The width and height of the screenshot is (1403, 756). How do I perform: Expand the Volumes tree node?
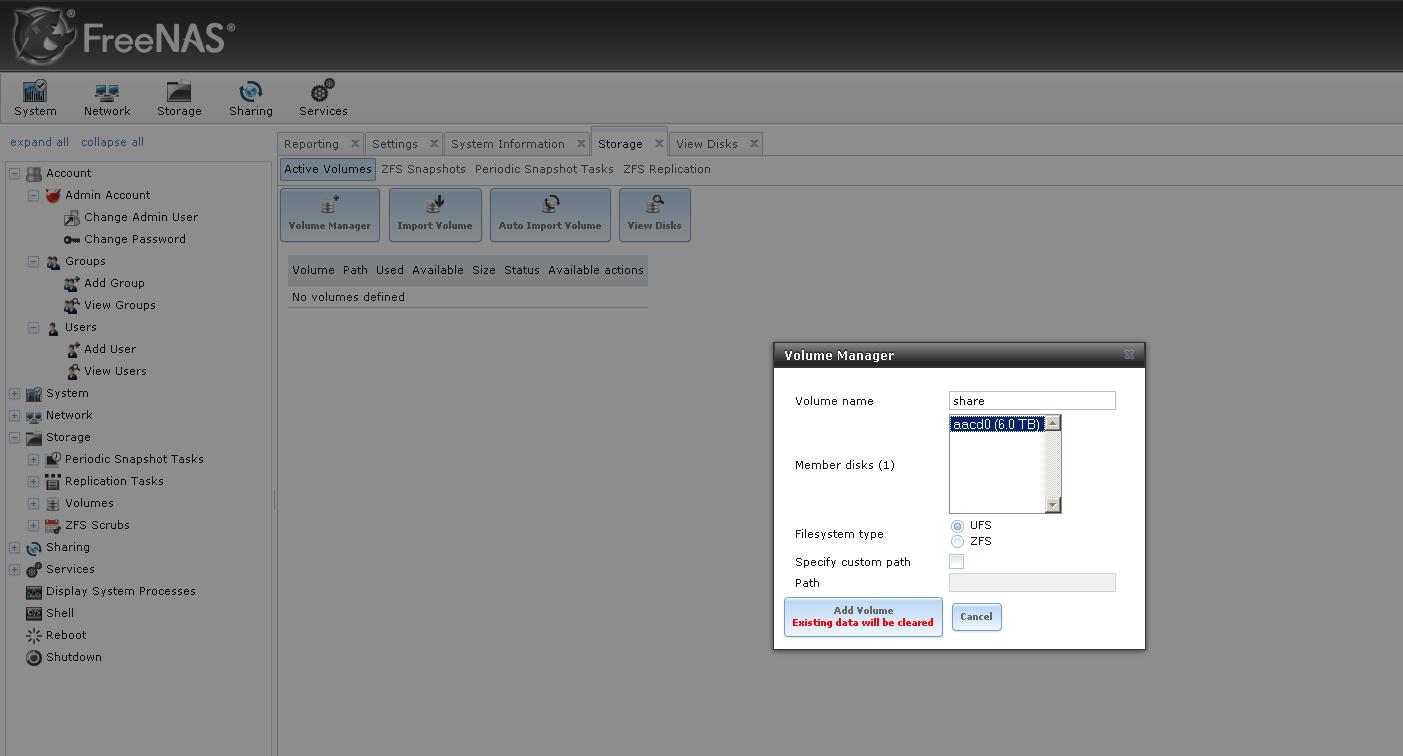coord(33,504)
